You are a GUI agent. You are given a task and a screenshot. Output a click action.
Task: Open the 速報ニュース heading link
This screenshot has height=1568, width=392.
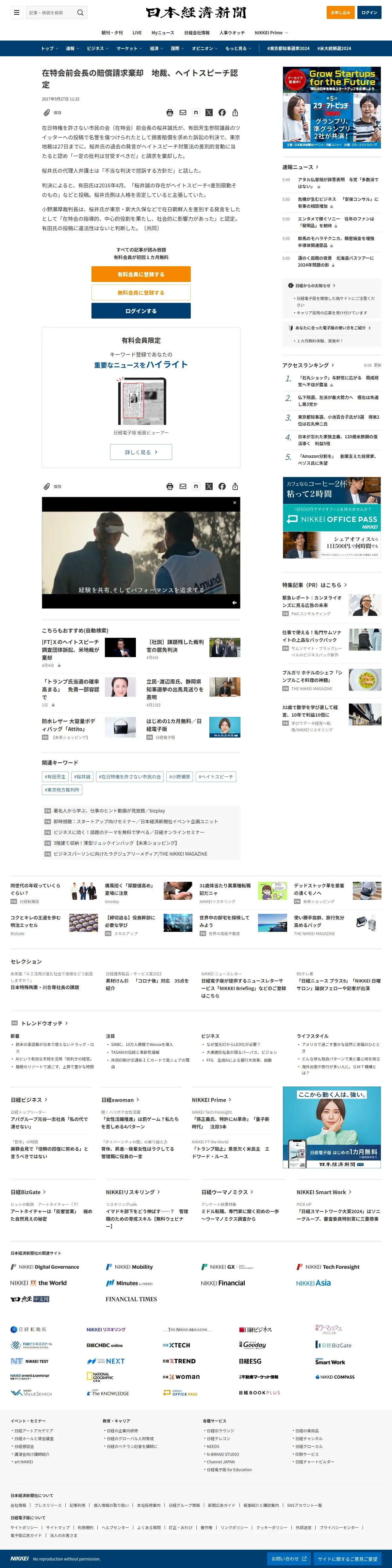click(x=300, y=167)
